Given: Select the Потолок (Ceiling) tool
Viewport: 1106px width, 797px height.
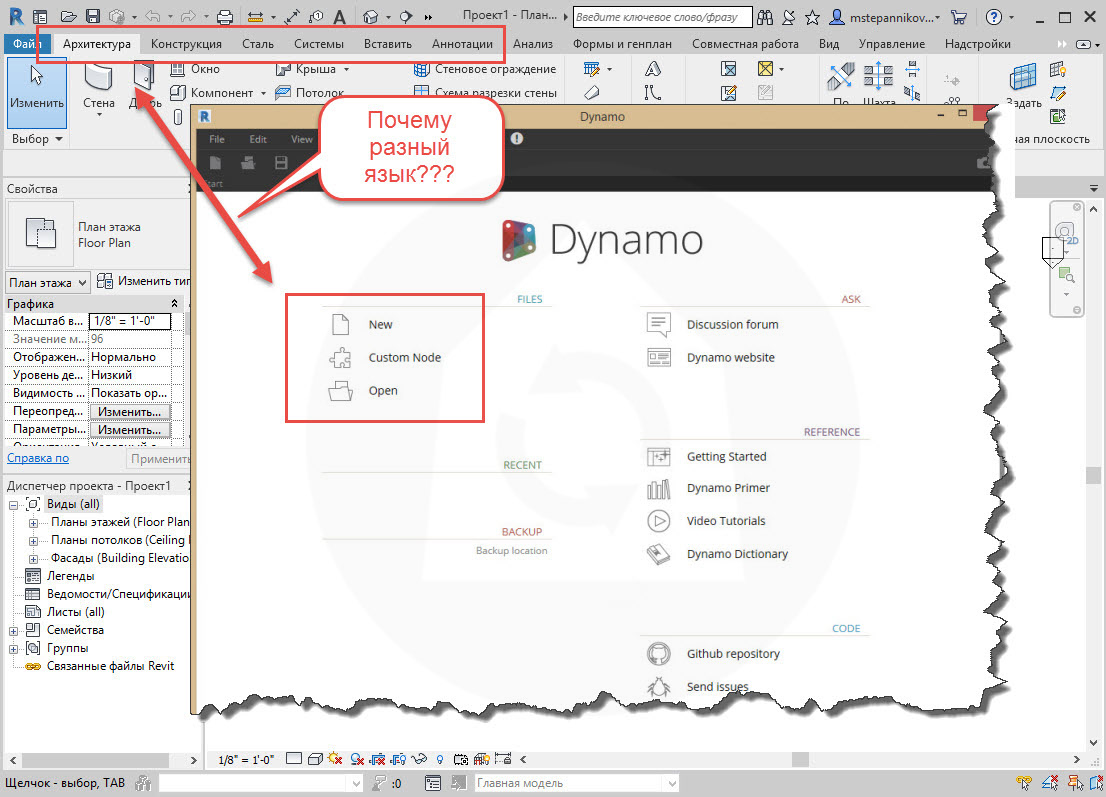Looking at the screenshot, I should [310, 92].
